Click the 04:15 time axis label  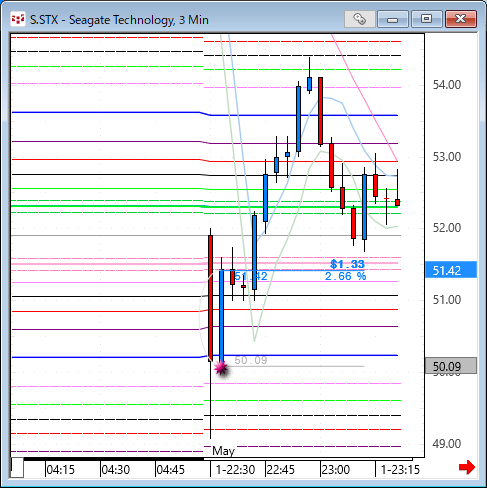click(x=60, y=470)
